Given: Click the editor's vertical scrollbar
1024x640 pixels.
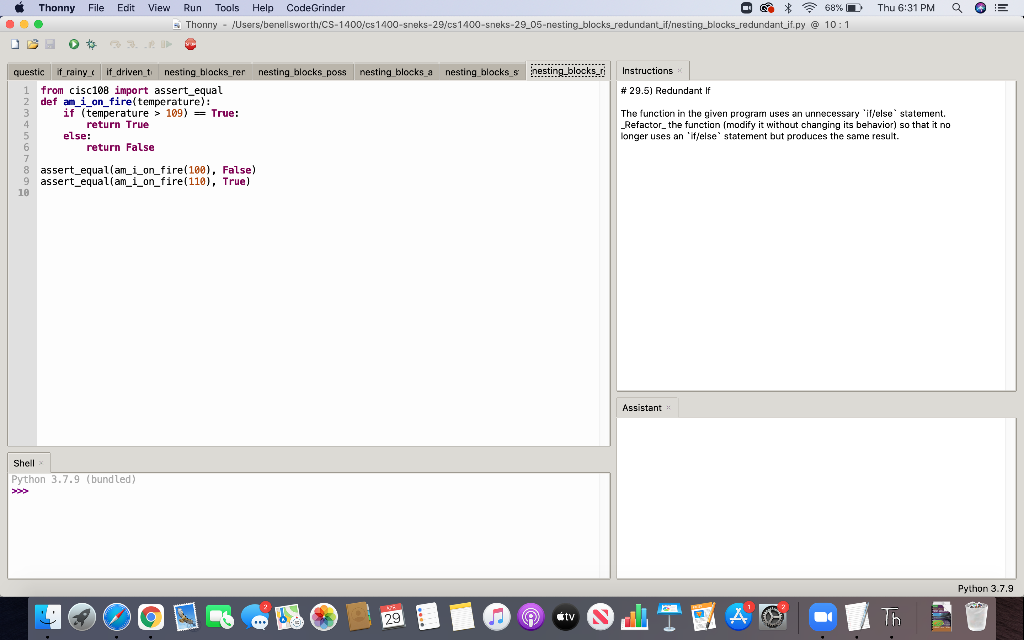Looking at the screenshot, I should (605, 264).
